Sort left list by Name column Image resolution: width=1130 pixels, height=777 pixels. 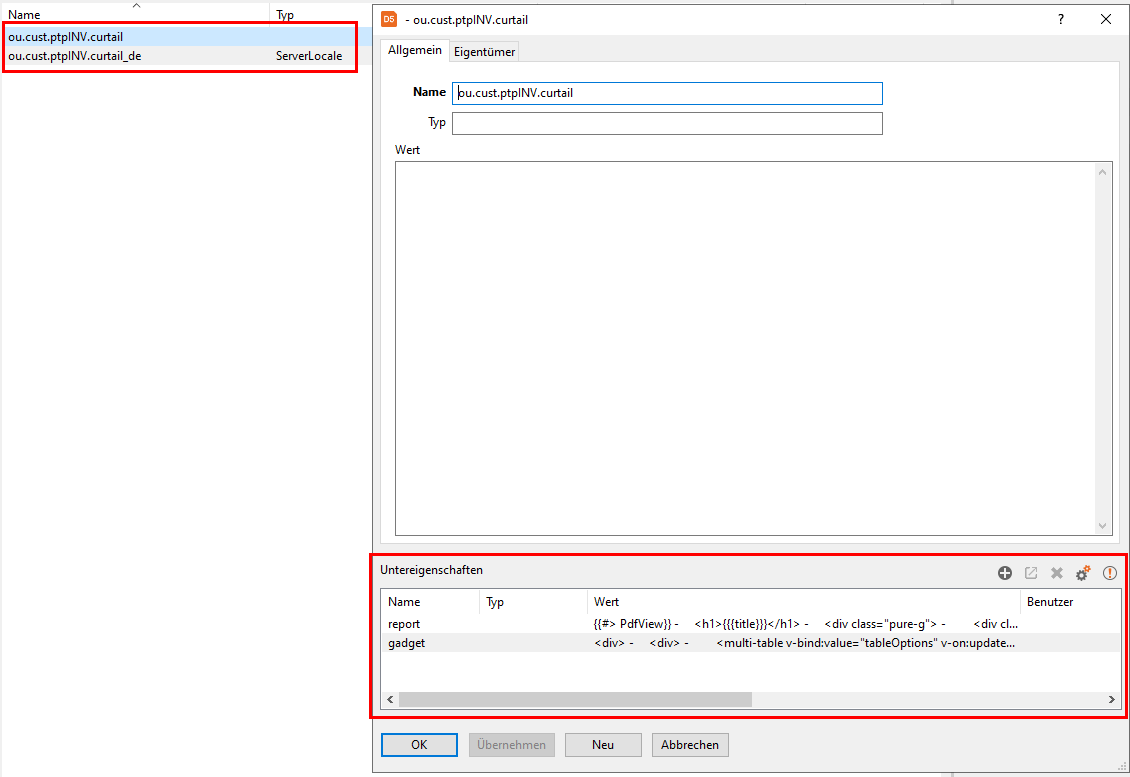135,14
